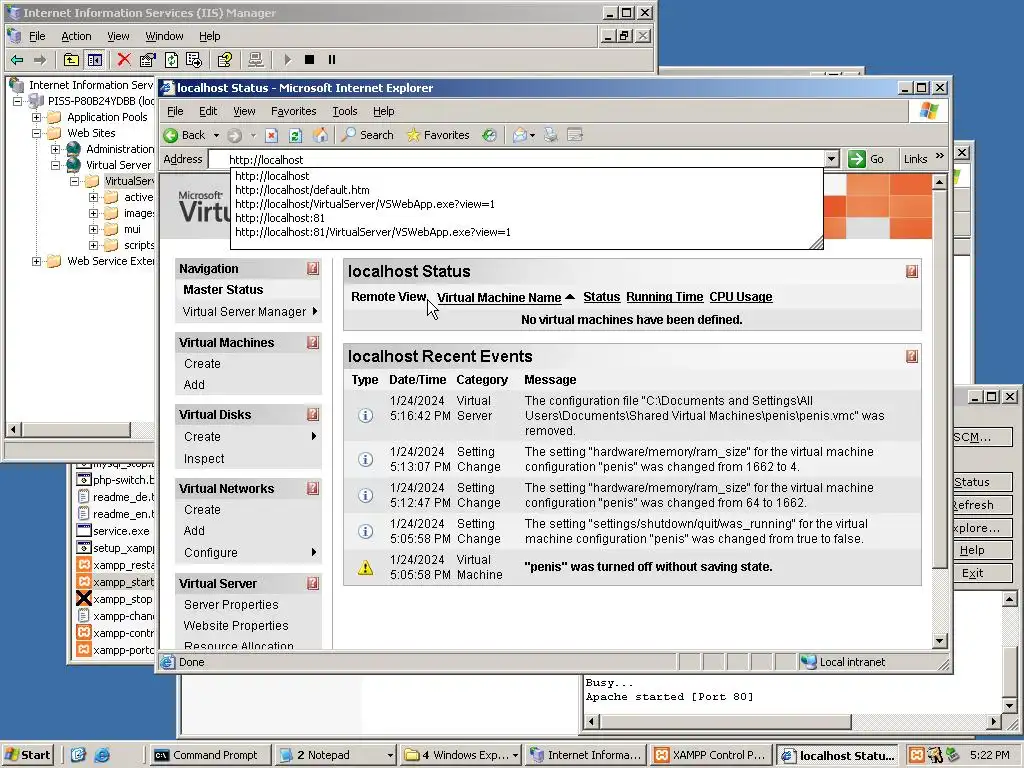
Task: Open the Back button history dropdown arrow
Action: 216,136
